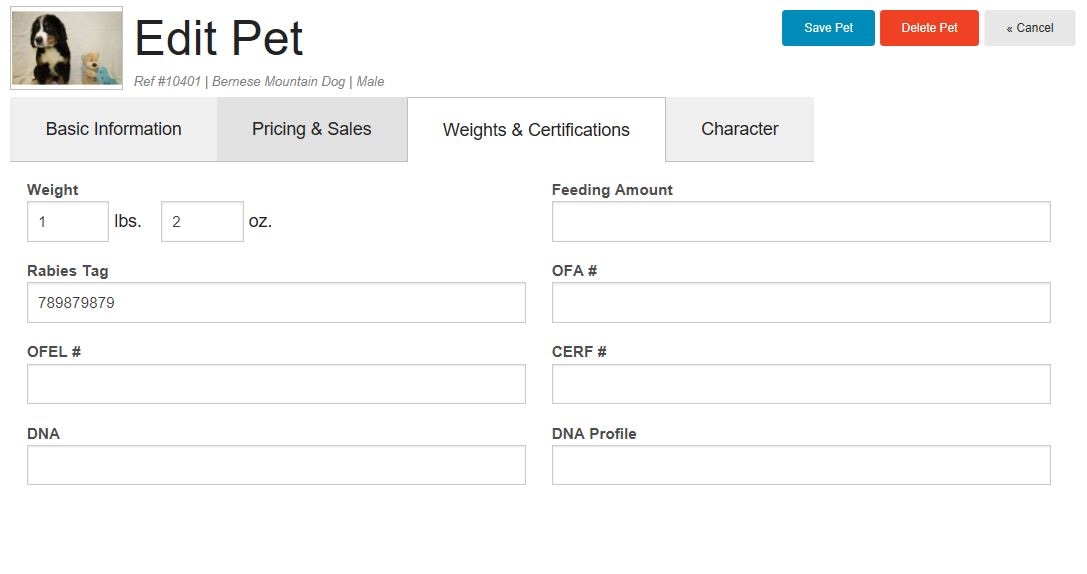
Task: Cancel editing the pet
Action: [1029, 28]
